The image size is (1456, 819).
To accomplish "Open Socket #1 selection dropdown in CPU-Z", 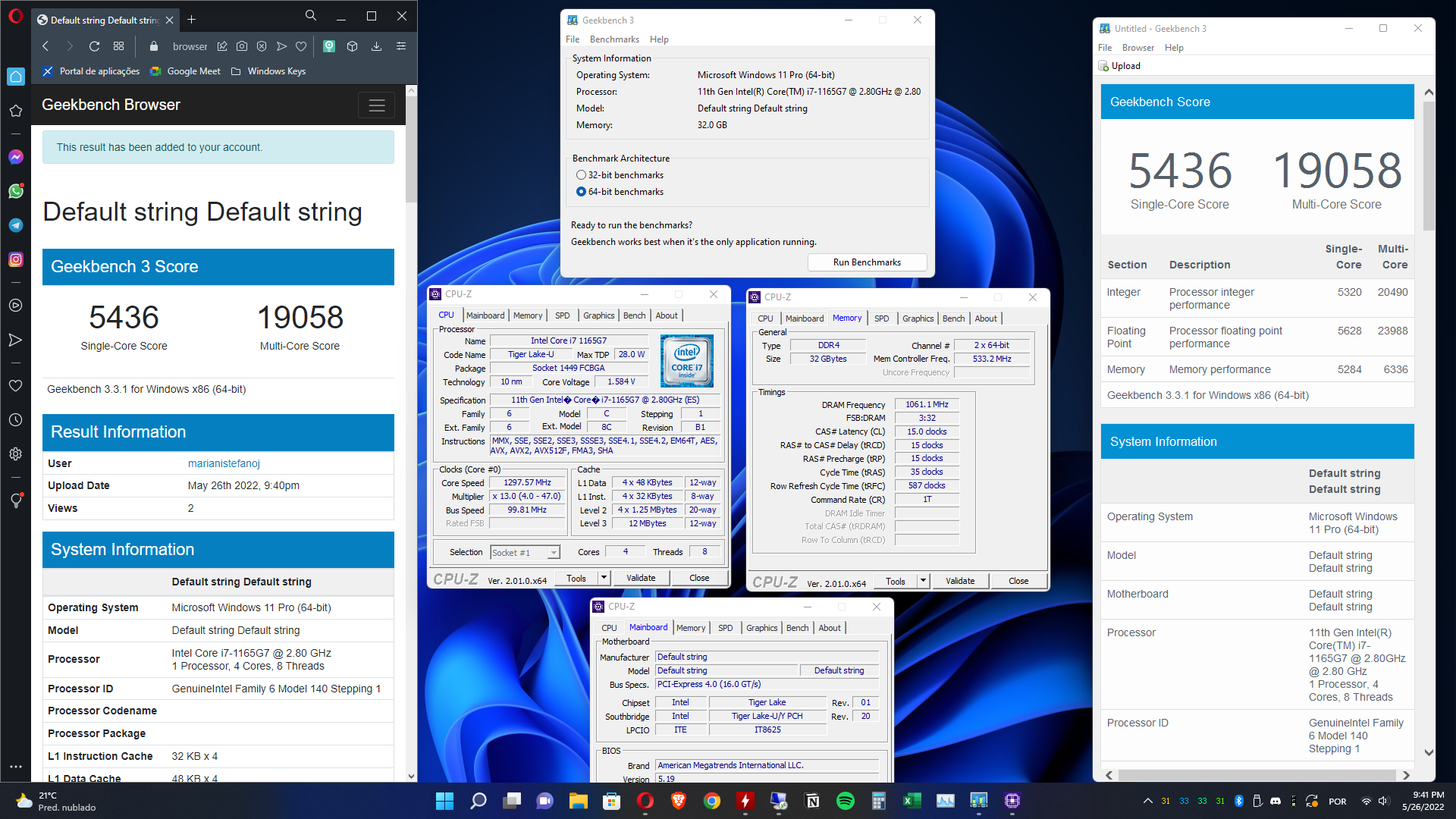I will (525, 553).
